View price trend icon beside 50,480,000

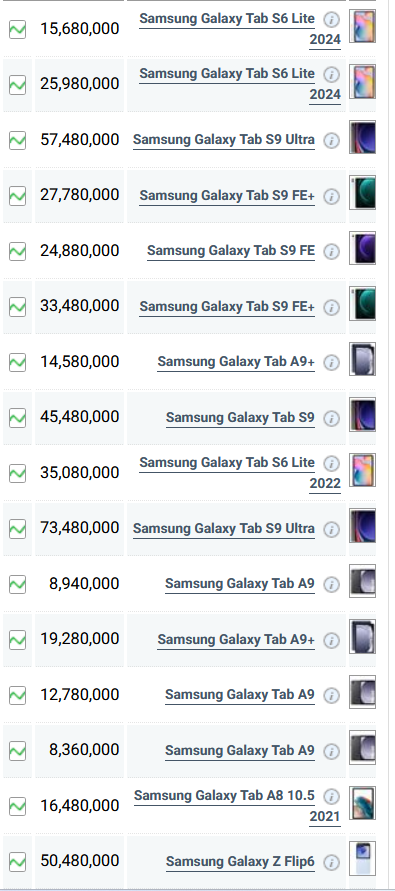tap(18, 861)
